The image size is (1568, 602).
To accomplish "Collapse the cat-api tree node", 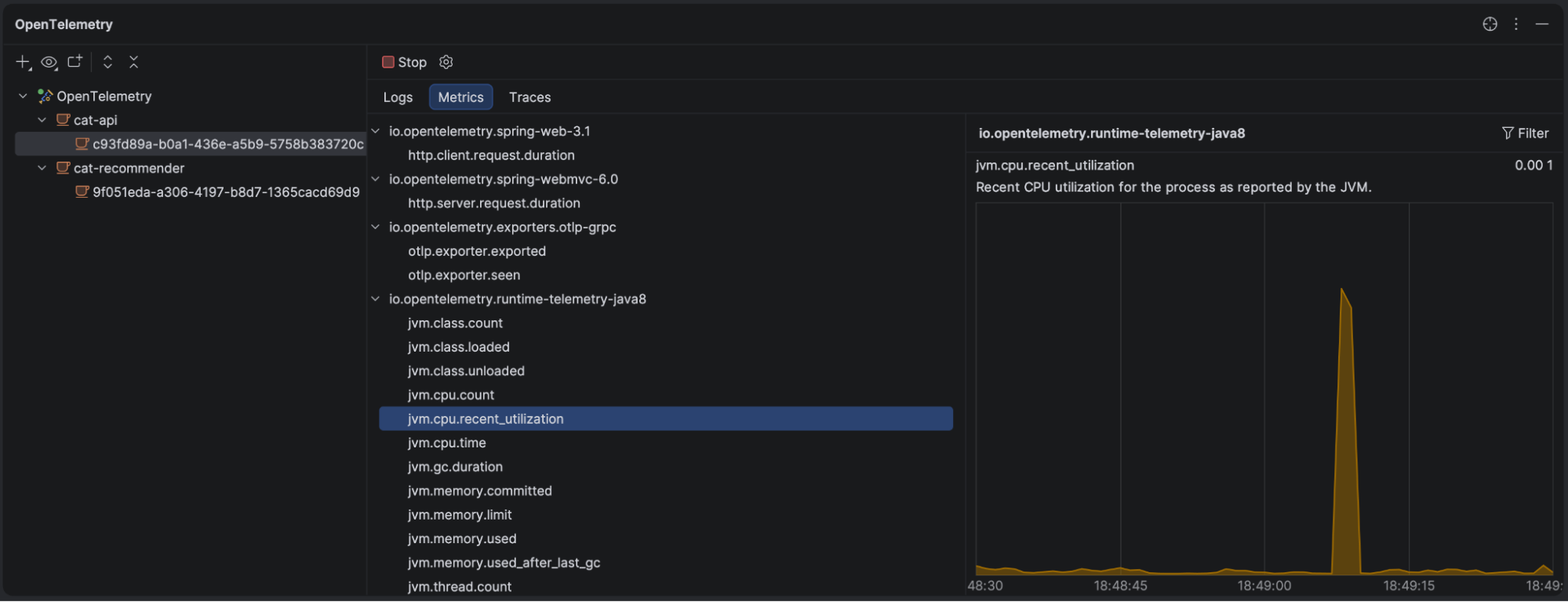I will 42,120.
